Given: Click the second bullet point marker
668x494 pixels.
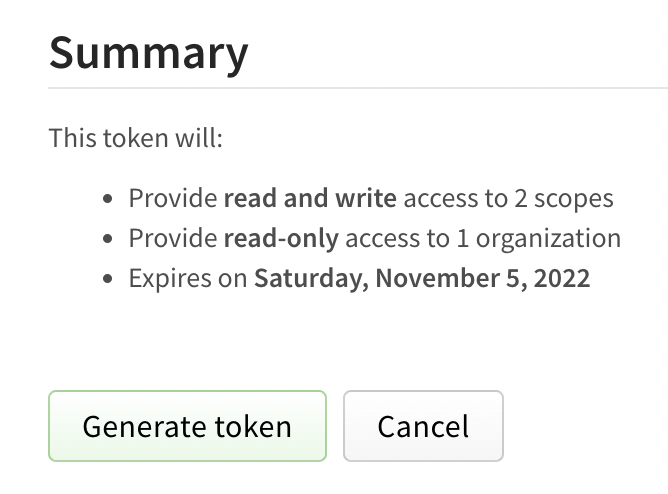Looking at the screenshot, I should pyautogui.click(x=108, y=239).
